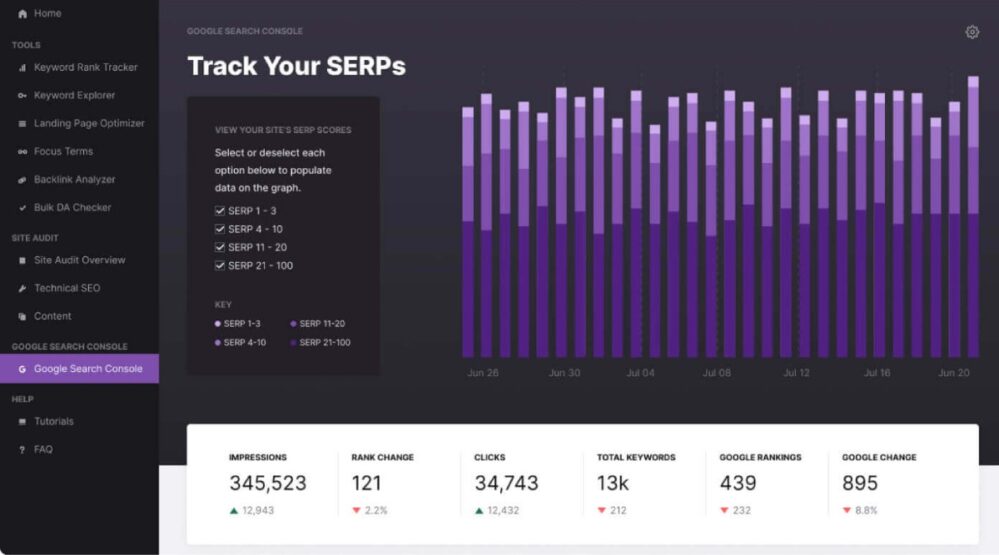
Task: Toggle the SERP 4 - 10 checkbox
Action: pyautogui.click(x=220, y=229)
